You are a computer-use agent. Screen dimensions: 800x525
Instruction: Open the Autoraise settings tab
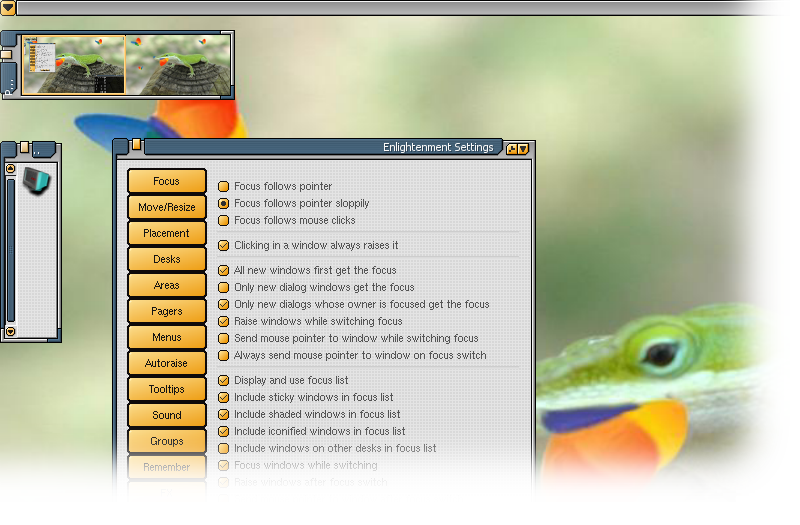(167, 363)
